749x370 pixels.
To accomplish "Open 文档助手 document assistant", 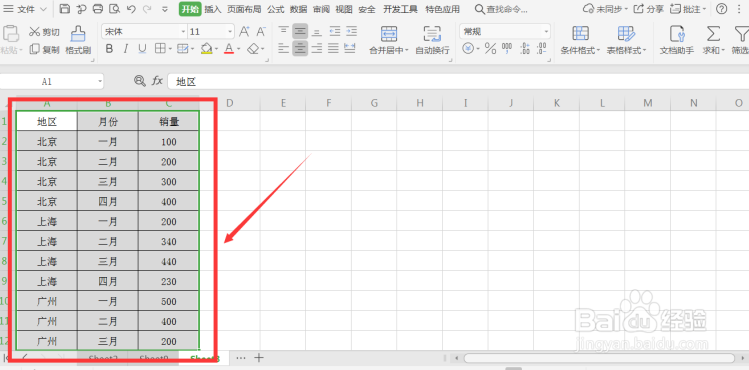I will click(677, 40).
